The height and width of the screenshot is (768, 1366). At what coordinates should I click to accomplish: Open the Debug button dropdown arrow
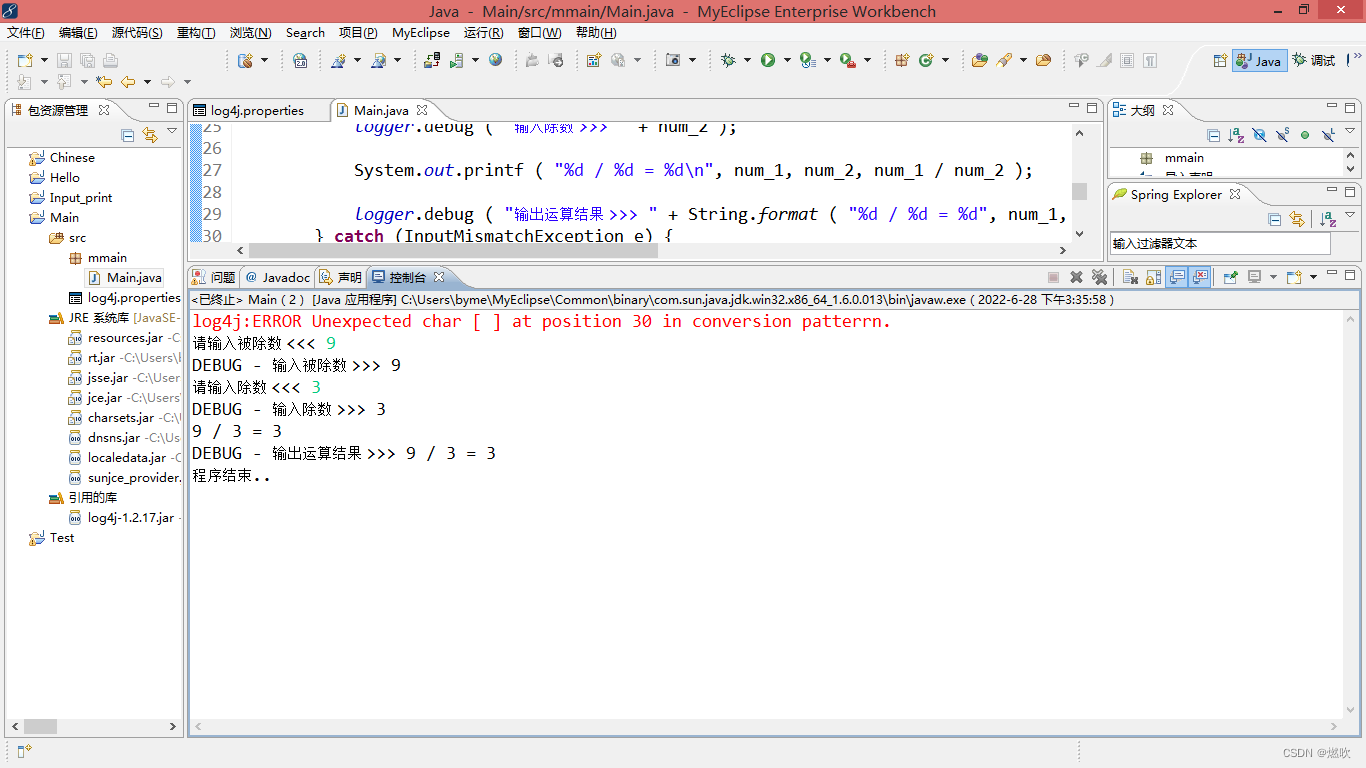(x=747, y=60)
